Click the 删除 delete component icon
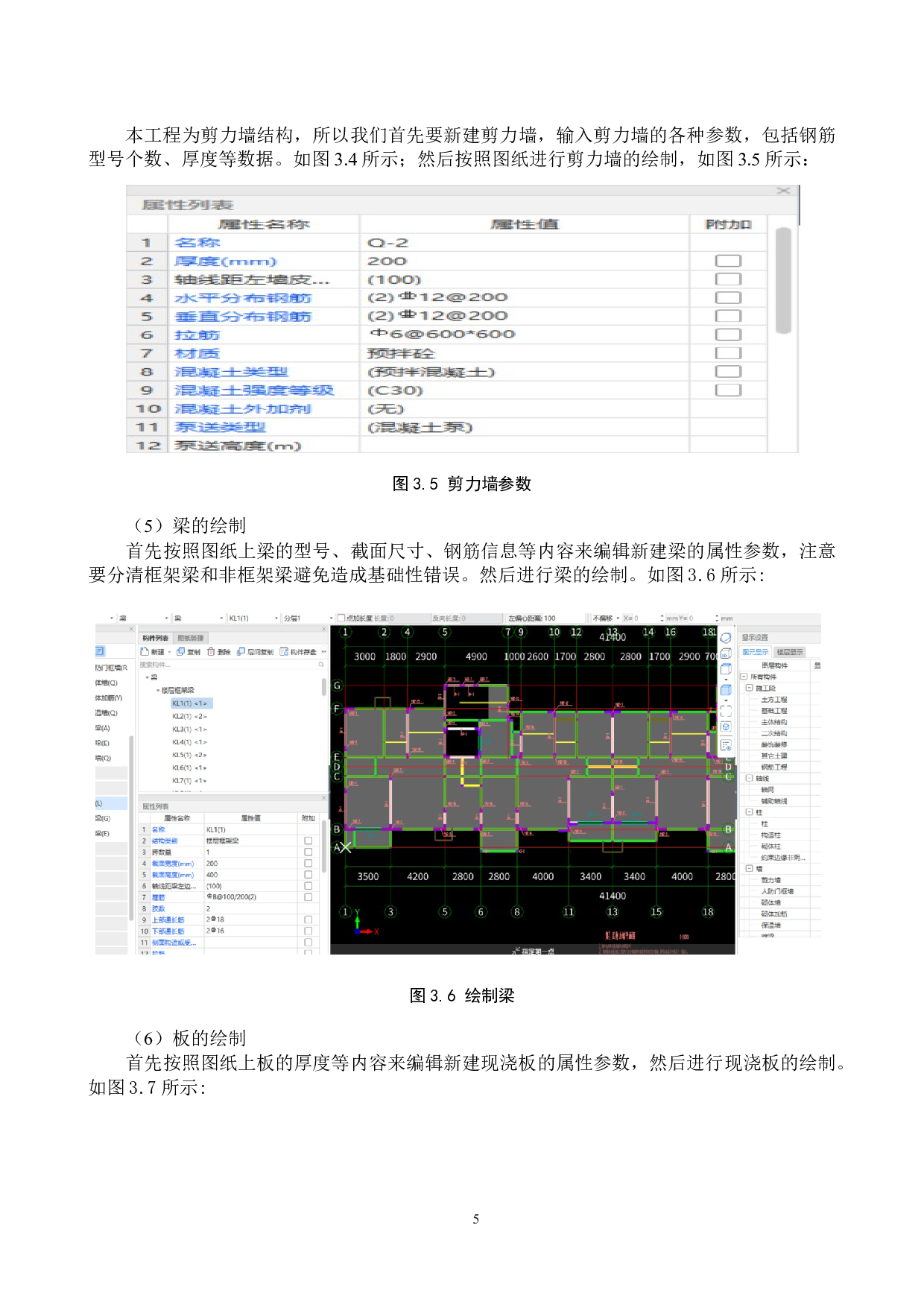Viewport: 924px width, 1307px height. tap(212, 652)
